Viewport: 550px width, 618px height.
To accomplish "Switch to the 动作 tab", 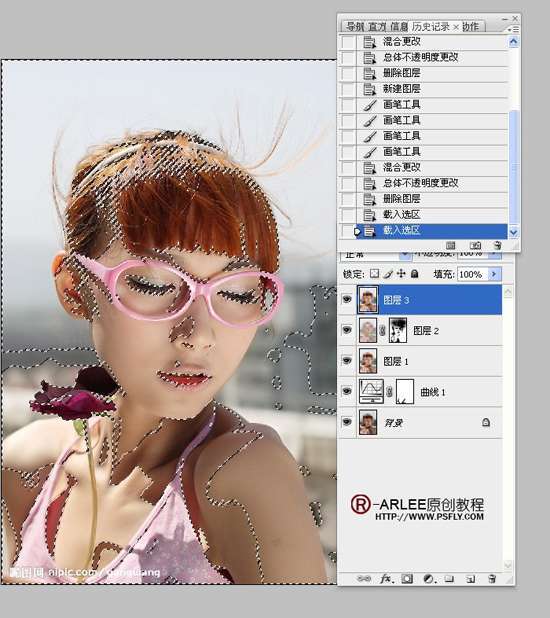I will tap(470, 26).
